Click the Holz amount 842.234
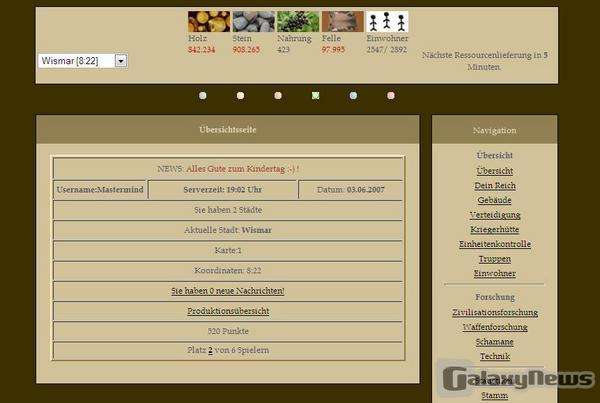Image resolution: width=600 pixels, height=403 pixels. (x=202, y=50)
